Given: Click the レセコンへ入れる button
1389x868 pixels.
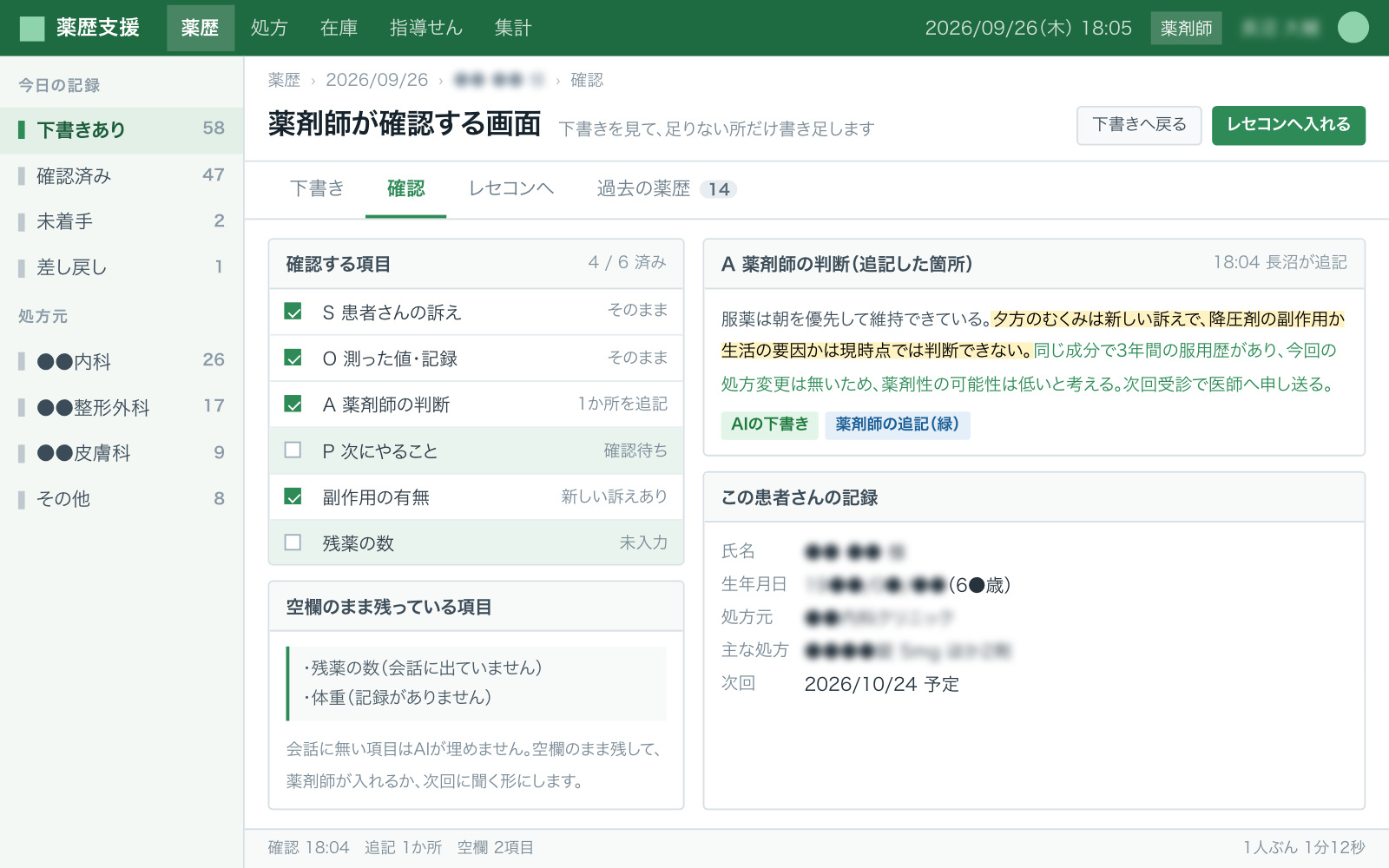Looking at the screenshot, I should click(x=1288, y=125).
